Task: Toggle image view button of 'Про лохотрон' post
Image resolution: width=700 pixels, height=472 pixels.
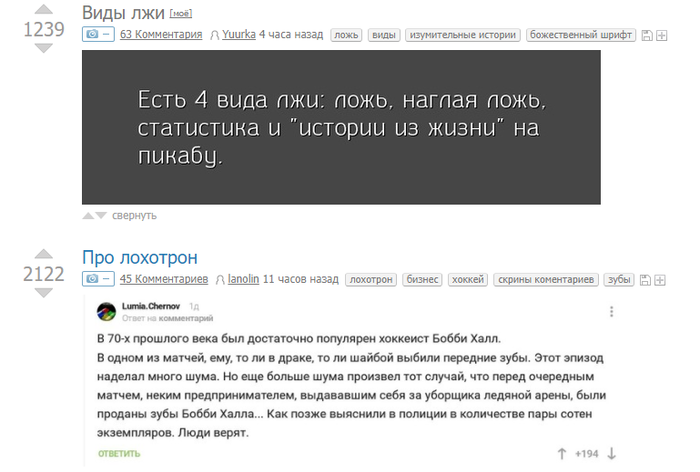Action: (x=98, y=279)
